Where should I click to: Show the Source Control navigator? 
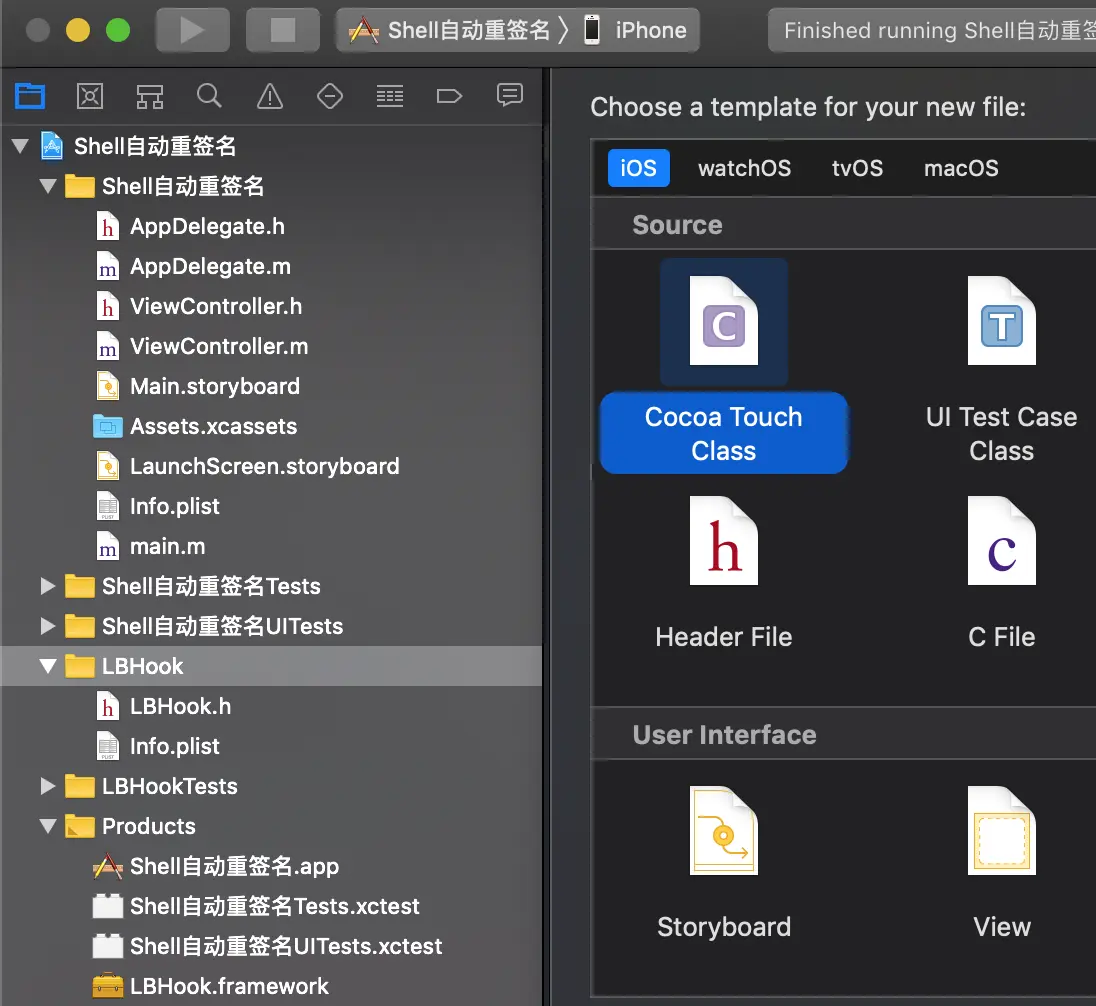[89, 96]
